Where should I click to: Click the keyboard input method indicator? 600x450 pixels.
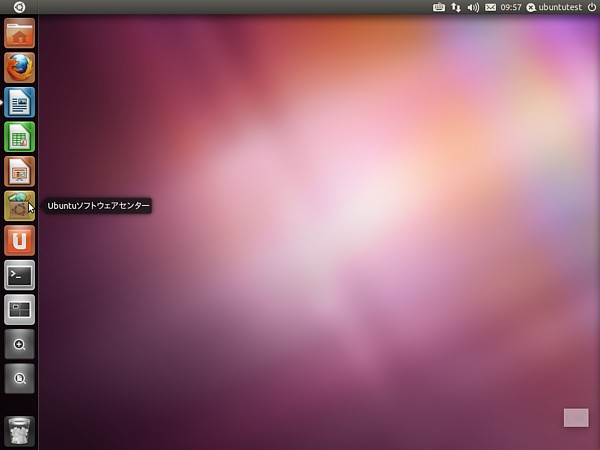[439, 7]
